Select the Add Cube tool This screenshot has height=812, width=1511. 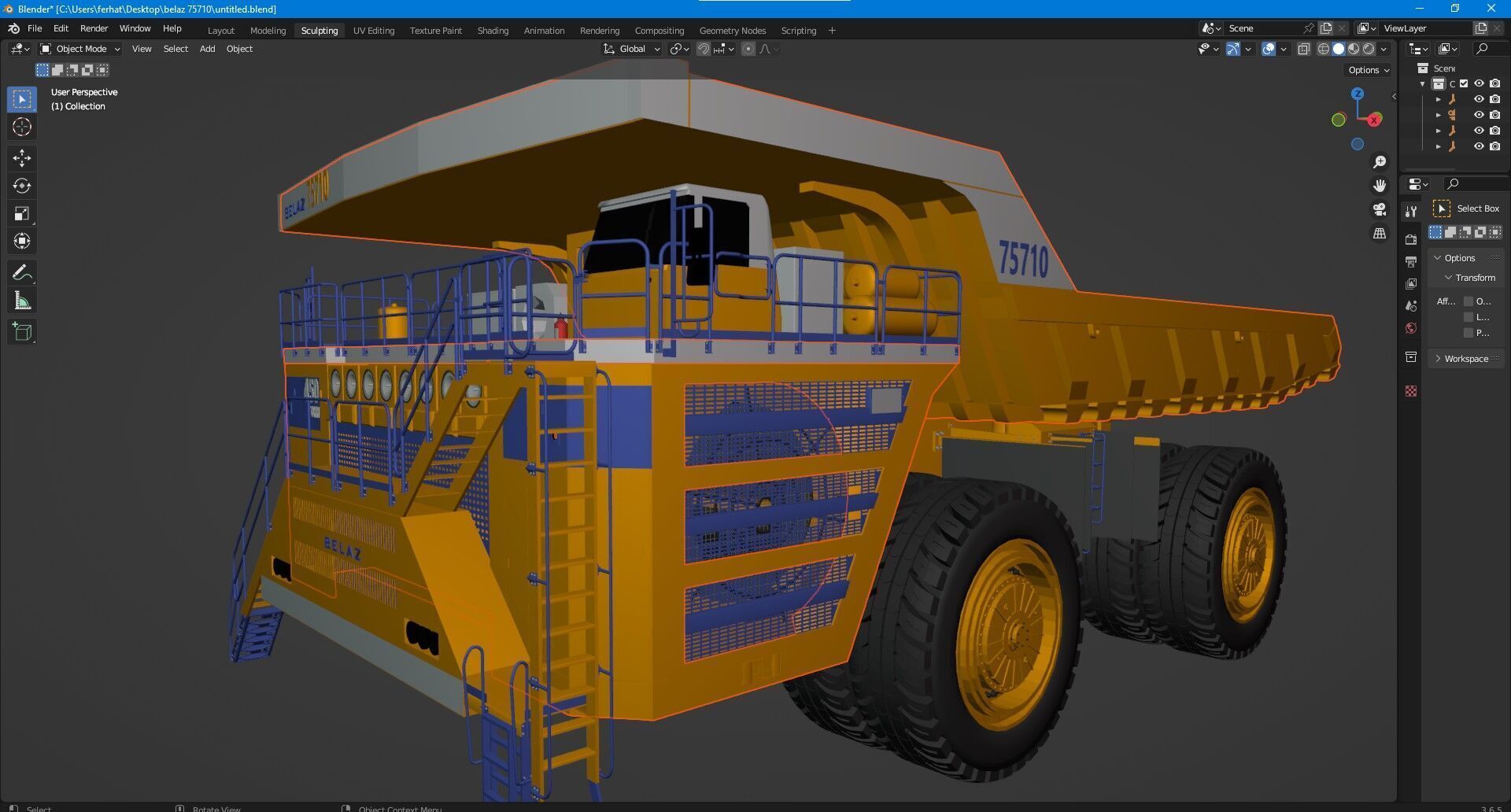[x=22, y=332]
